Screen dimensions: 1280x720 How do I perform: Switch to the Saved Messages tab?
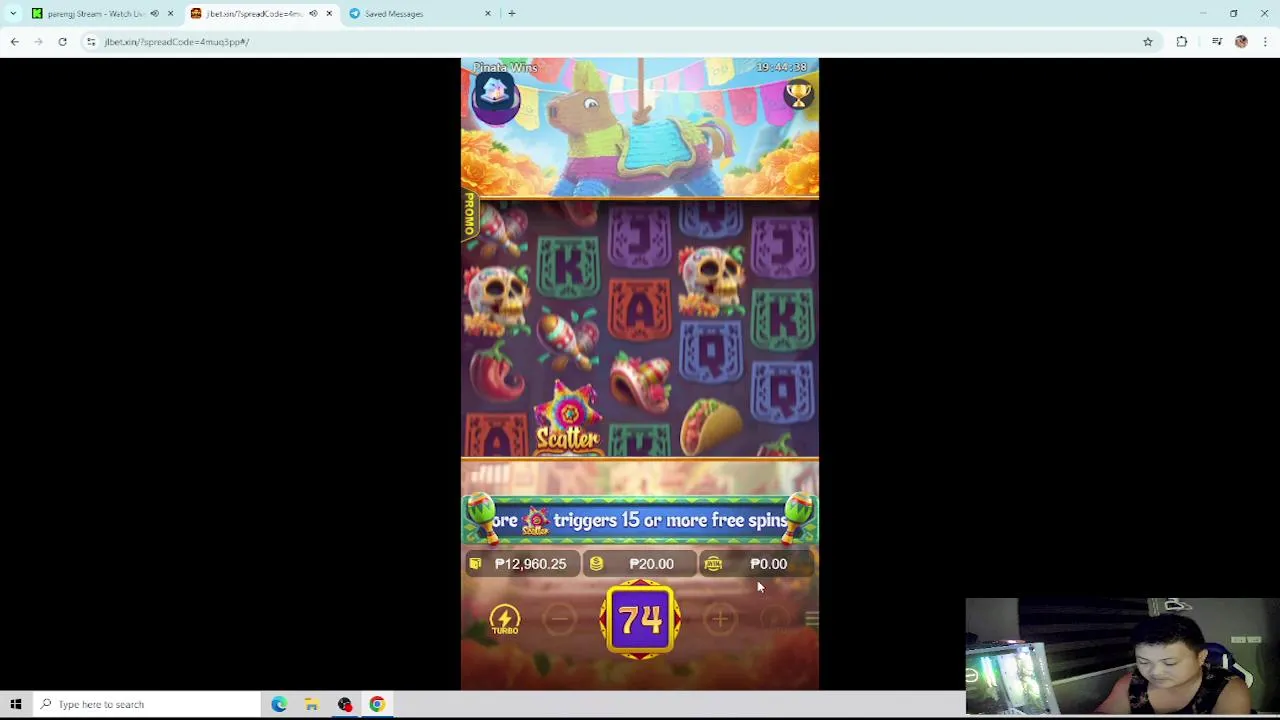coord(394,14)
